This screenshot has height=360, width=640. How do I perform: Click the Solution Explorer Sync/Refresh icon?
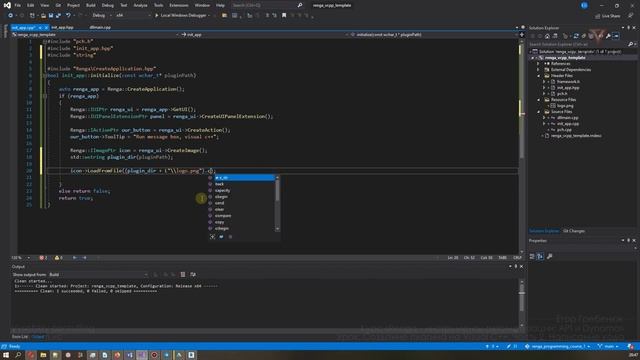(576, 36)
